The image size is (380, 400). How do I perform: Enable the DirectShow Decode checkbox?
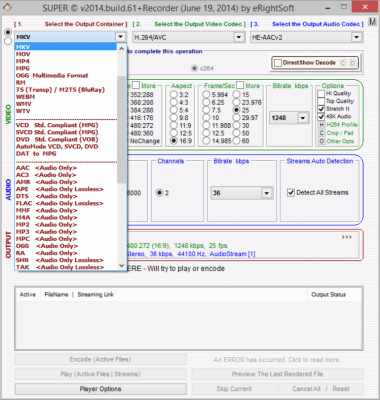[278, 63]
